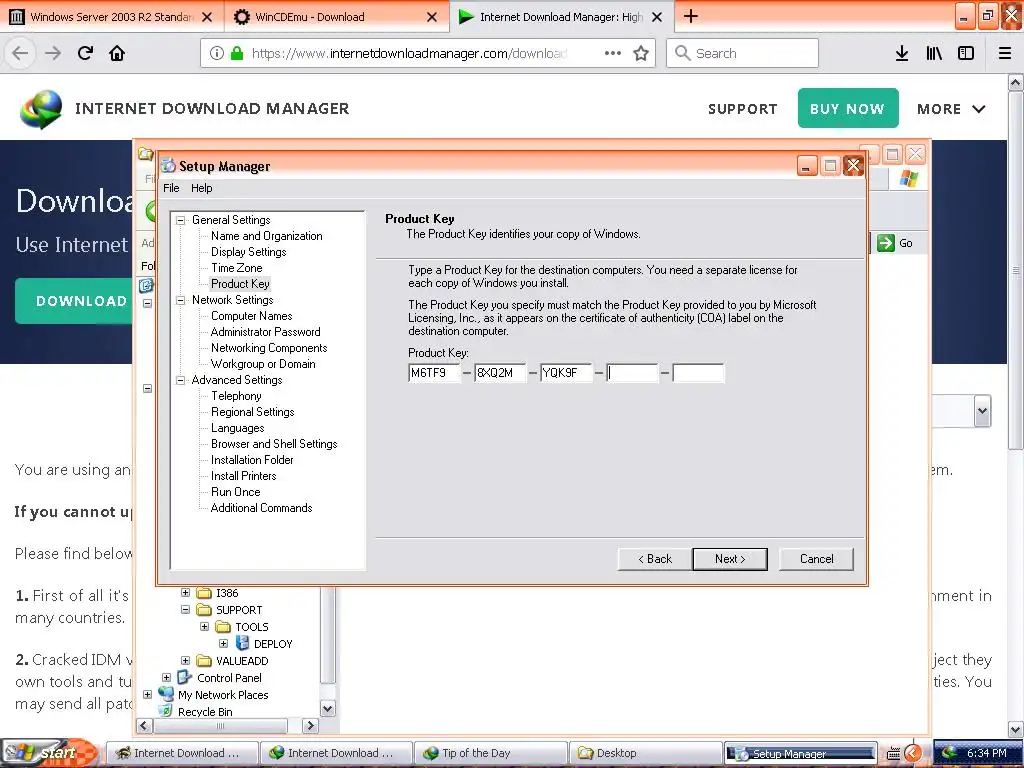Close the WinCDEmu - Download tab
This screenshot has height=768, width=1024.
tap(432, 17)
